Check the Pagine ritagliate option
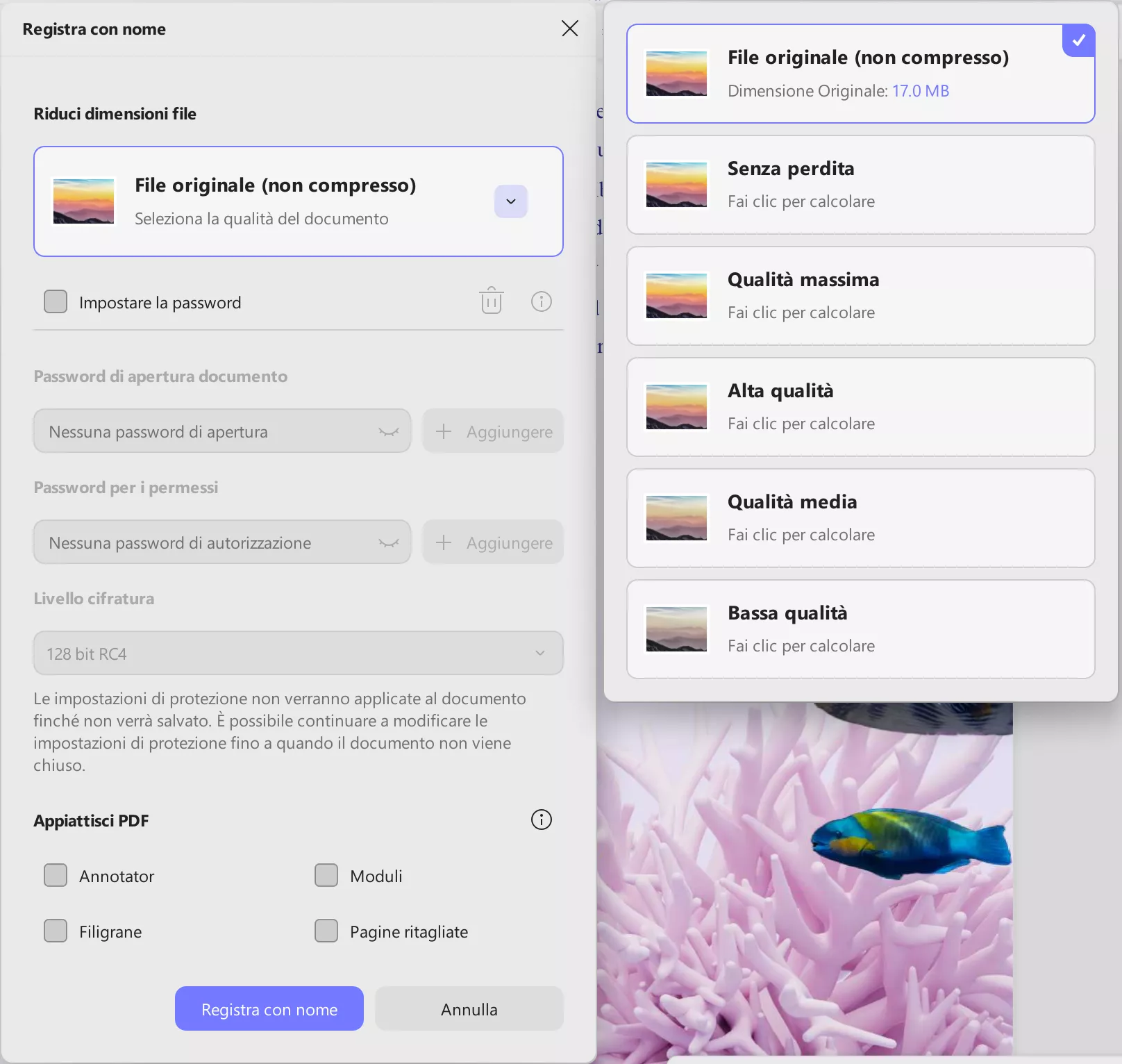1122x1064 pixels. pyautogui.click(x=326, y=931)
